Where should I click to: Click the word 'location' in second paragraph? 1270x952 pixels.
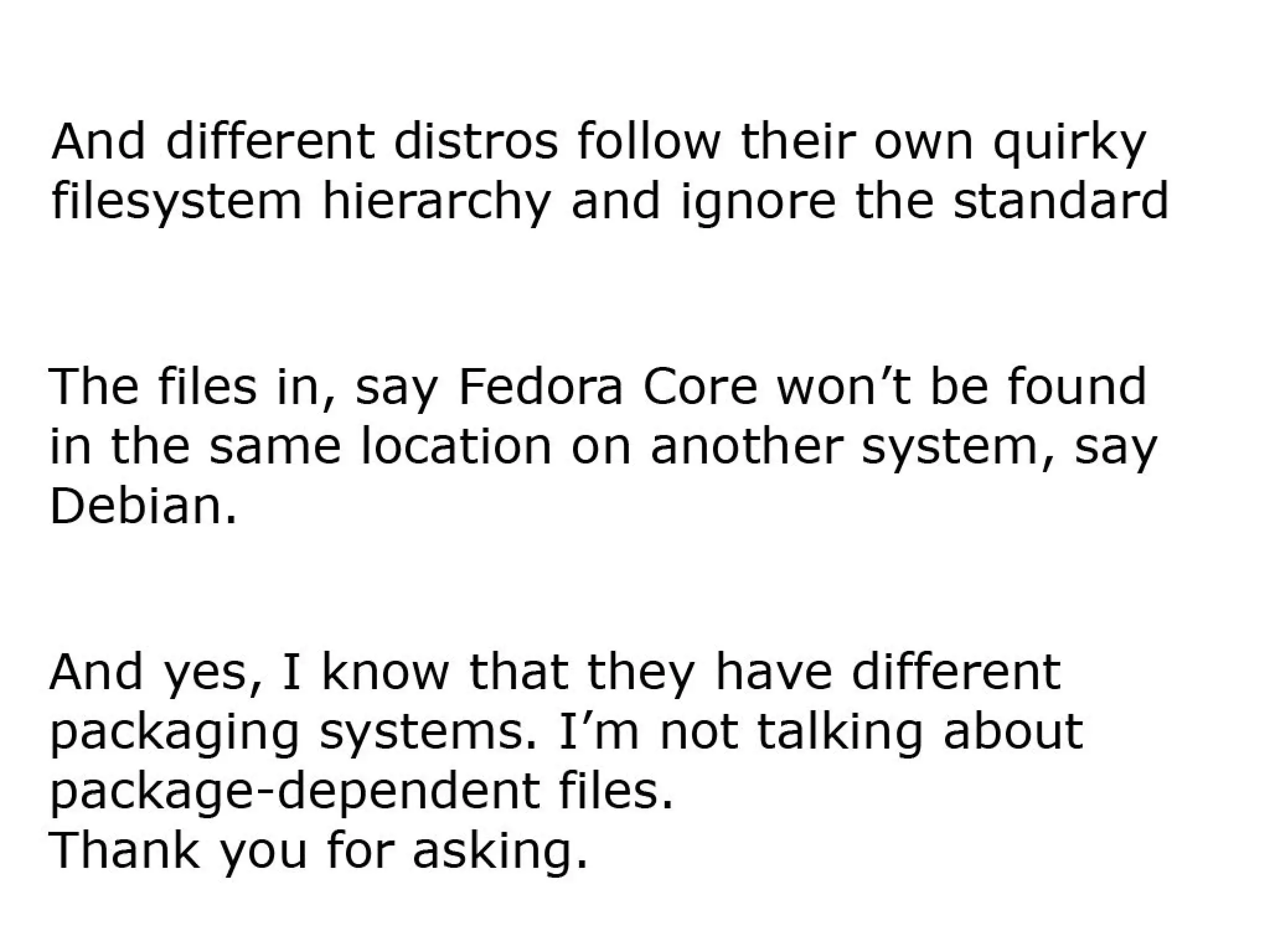456,446
